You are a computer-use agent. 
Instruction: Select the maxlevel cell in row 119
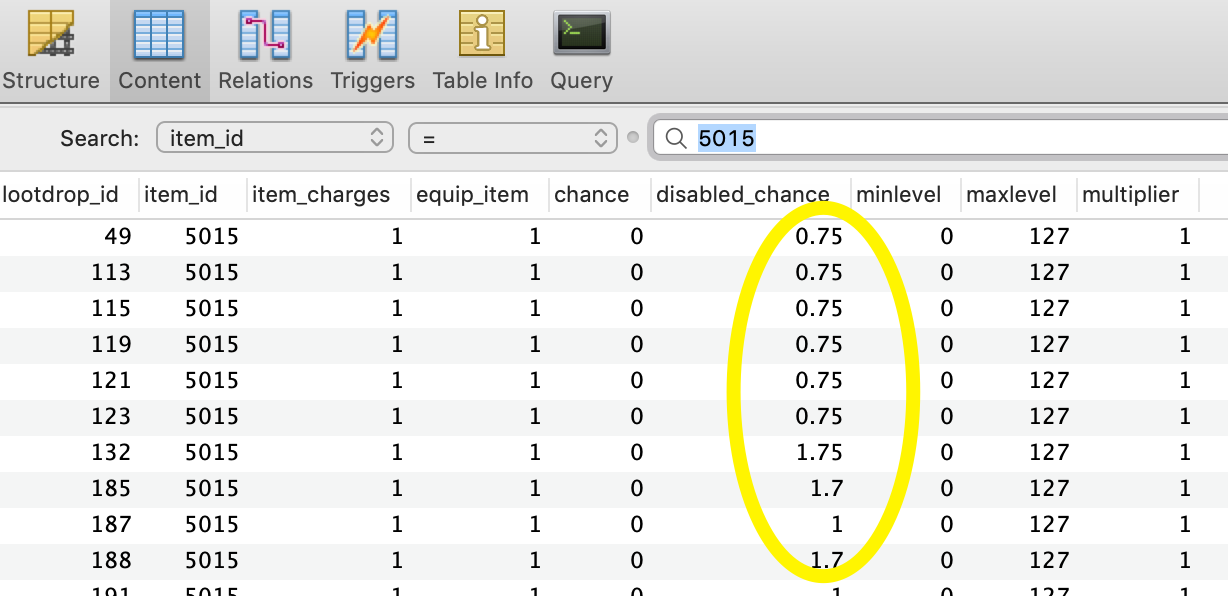pos(1048,345)
